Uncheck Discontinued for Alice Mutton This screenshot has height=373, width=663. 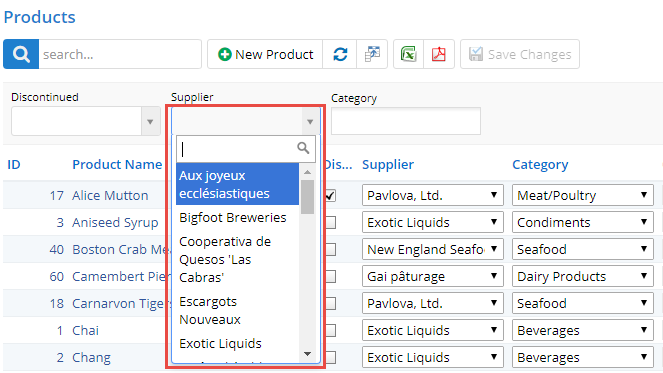tap(330, 196)
